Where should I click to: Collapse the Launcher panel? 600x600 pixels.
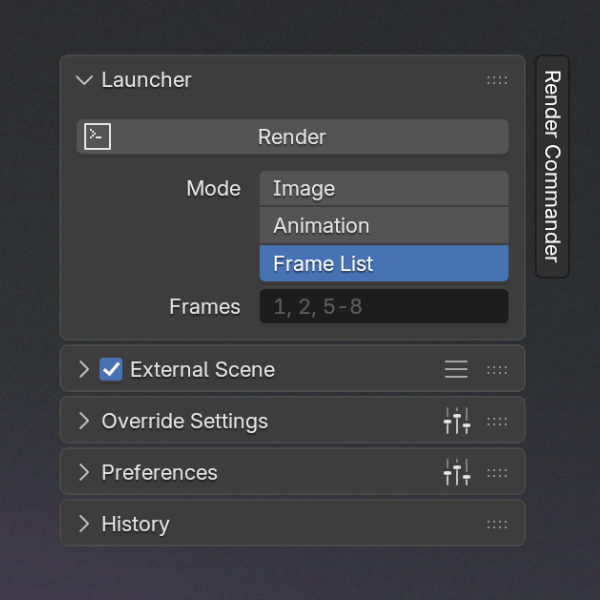click(84, 80)
